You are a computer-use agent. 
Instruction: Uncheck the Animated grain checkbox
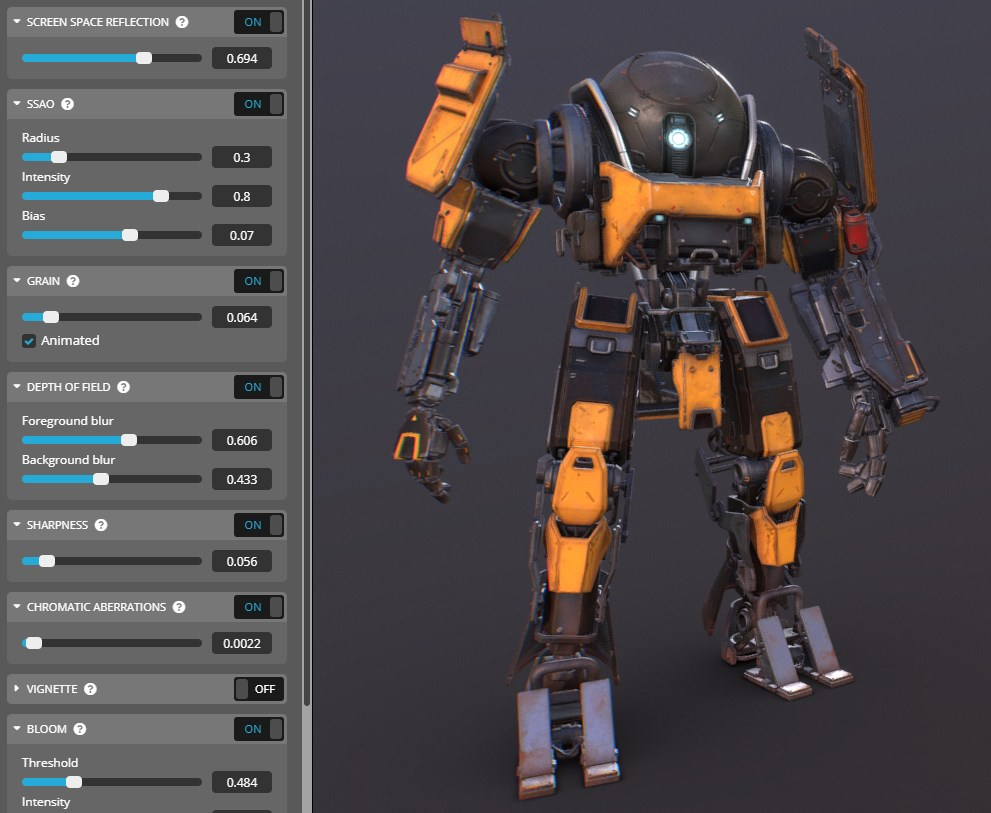click(x=29, y=341)
